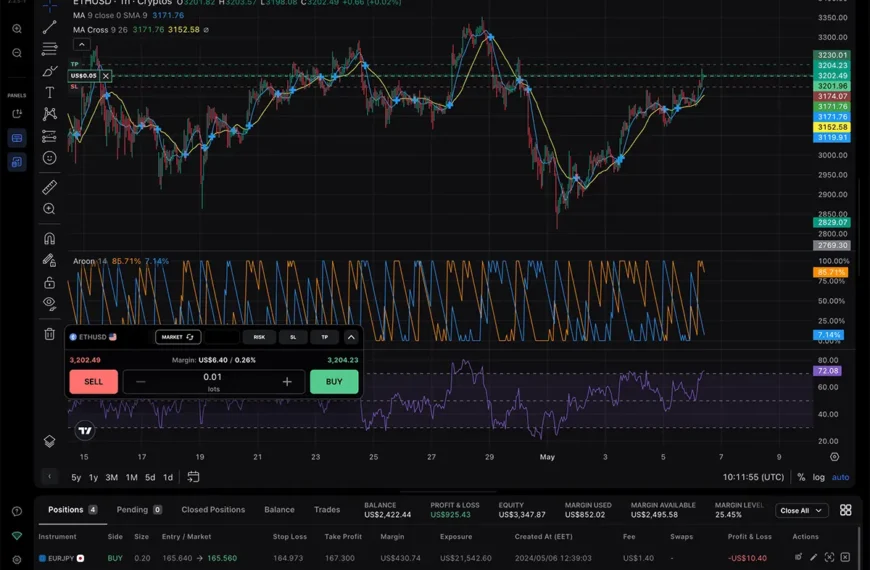Collapse the bottom toolbar left arrow
The height and width of the screenshot is (570, 870).
(49, 477)
